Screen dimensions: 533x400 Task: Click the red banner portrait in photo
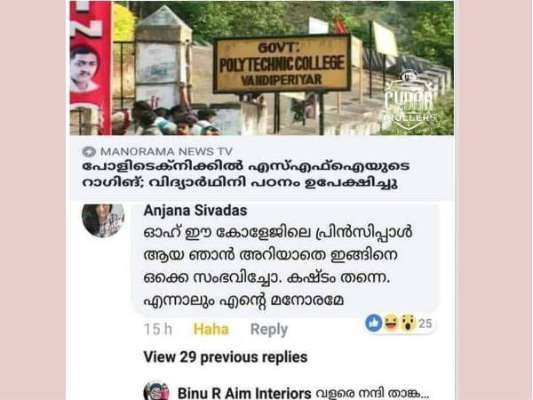84,69
